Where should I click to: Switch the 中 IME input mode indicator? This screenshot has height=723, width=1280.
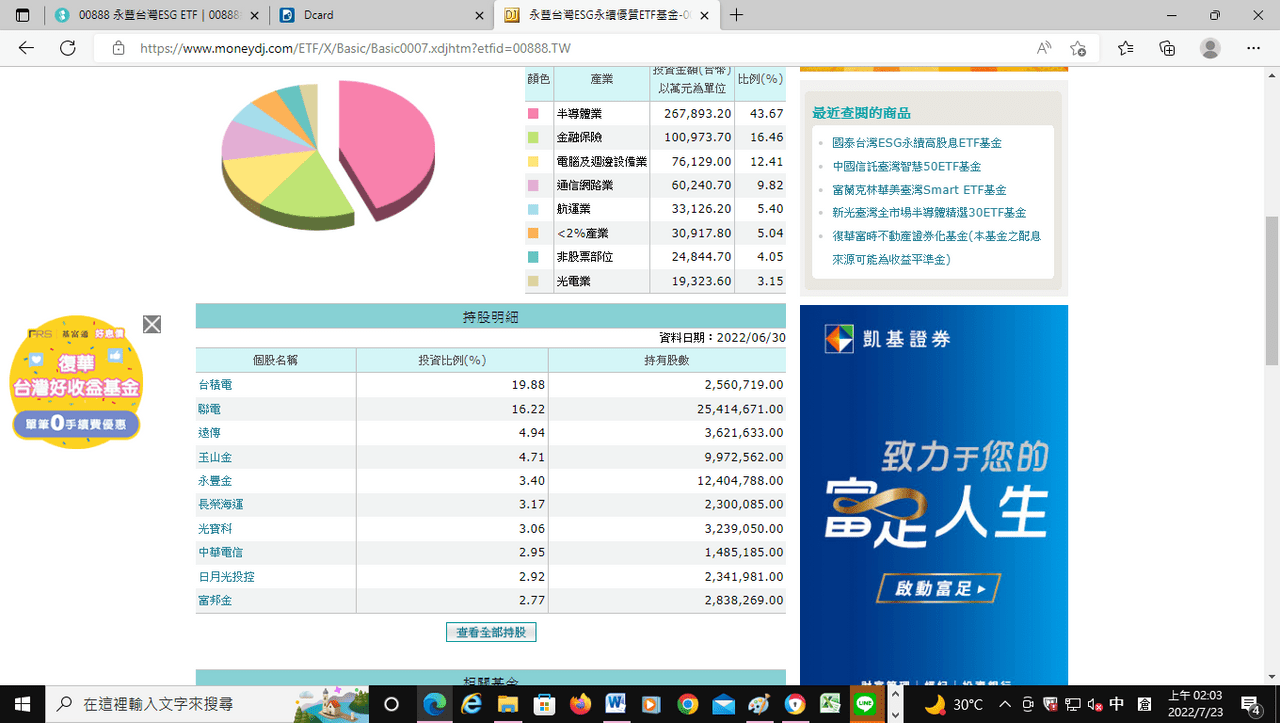click(x=1117, y=704)
